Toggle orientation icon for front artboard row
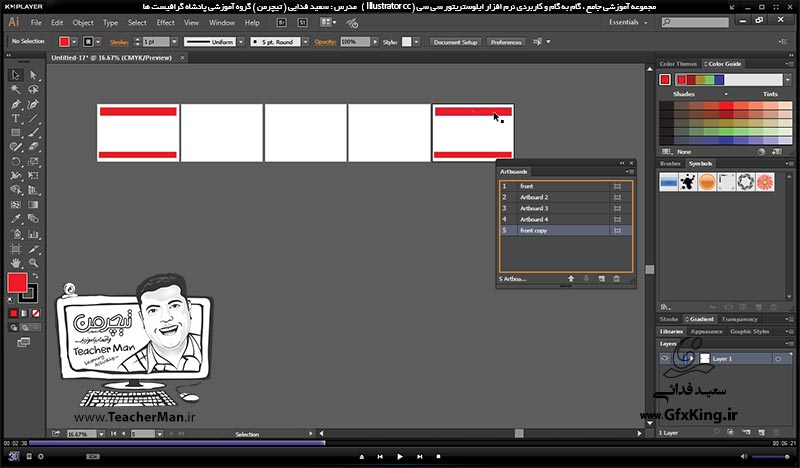Image resolution: width=800 pixels, height=468 pixels. (x=617, y=186)
